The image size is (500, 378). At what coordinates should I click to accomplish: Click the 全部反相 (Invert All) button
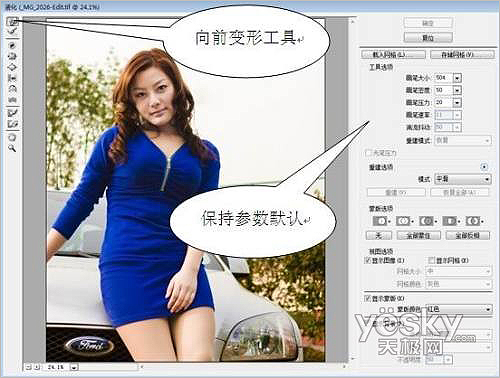468,235
